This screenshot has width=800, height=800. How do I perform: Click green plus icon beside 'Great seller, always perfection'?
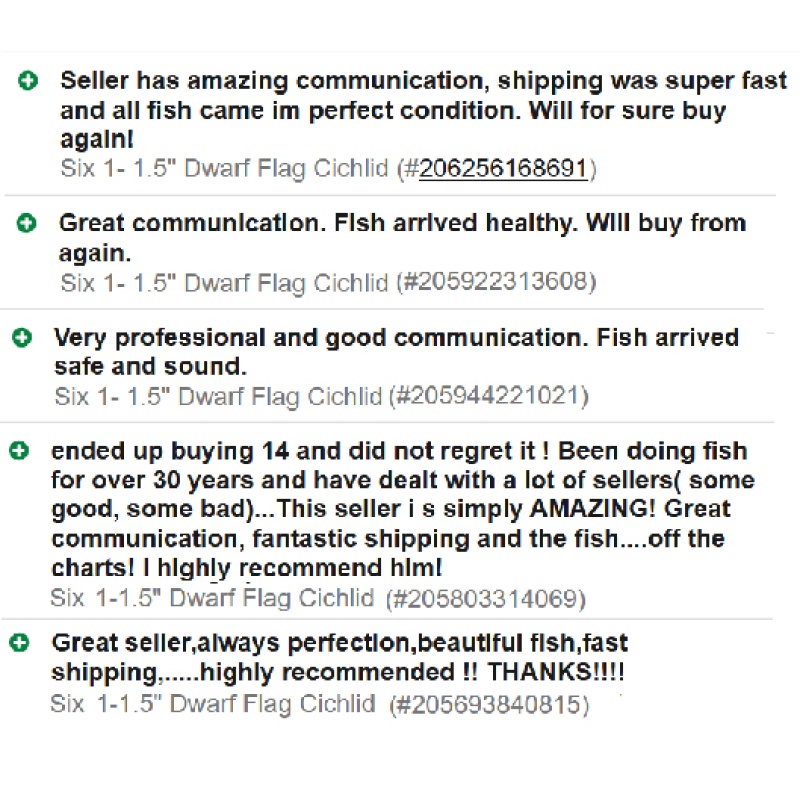pos(19,642)
